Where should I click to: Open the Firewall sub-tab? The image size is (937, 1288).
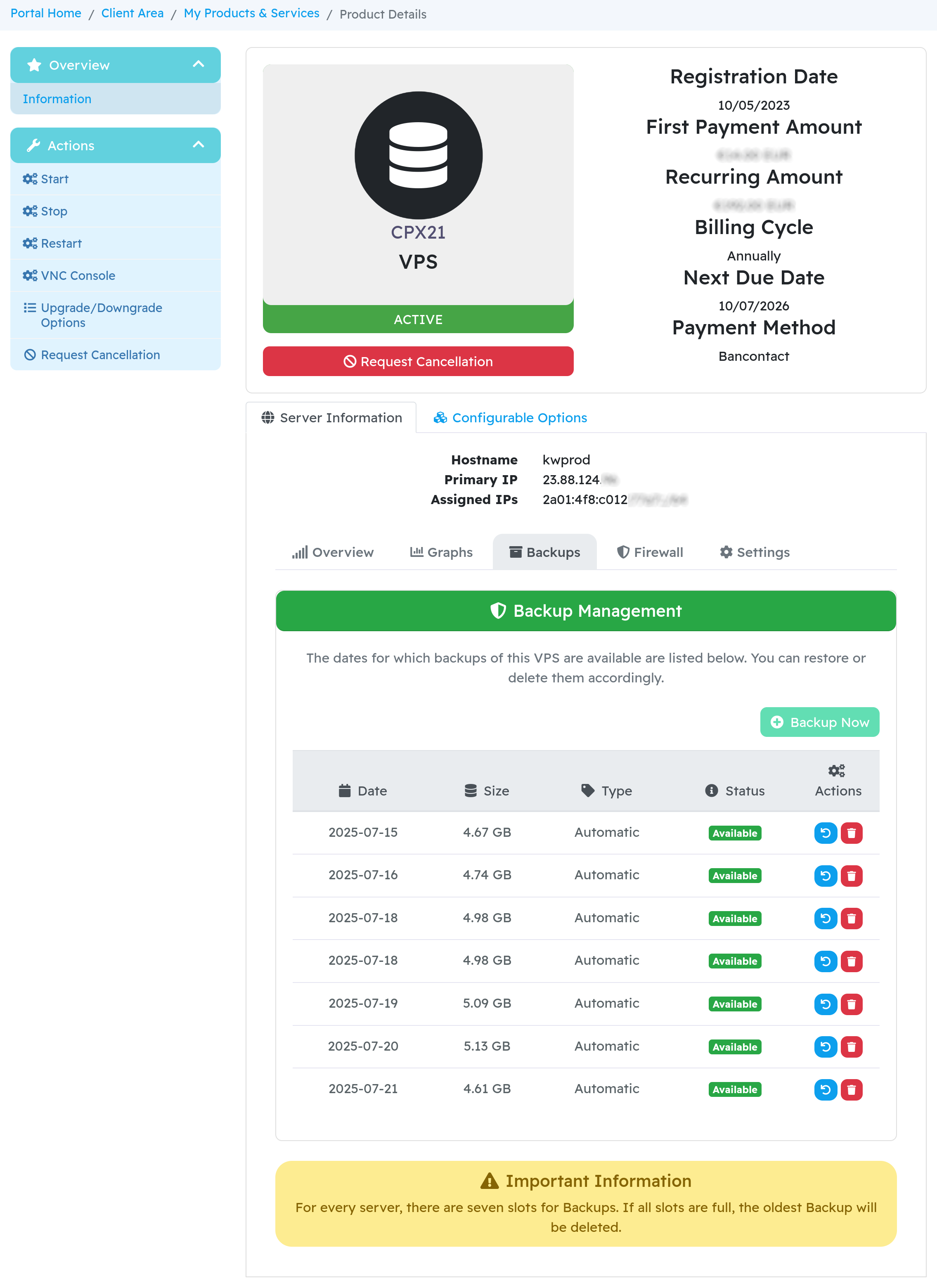pyautogui.click(x=650, y=552)
